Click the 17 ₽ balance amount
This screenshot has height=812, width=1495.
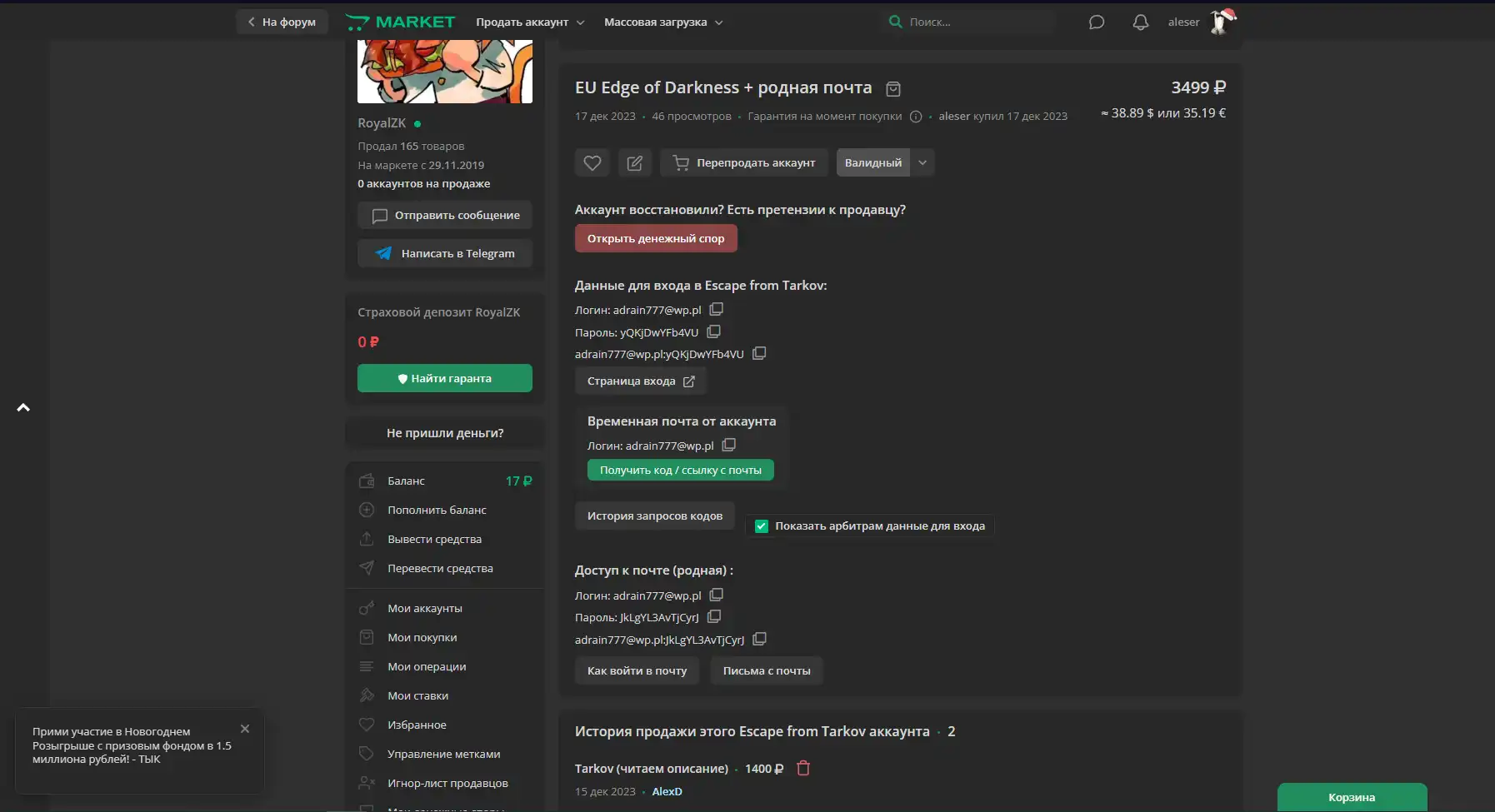pos(518,481)
